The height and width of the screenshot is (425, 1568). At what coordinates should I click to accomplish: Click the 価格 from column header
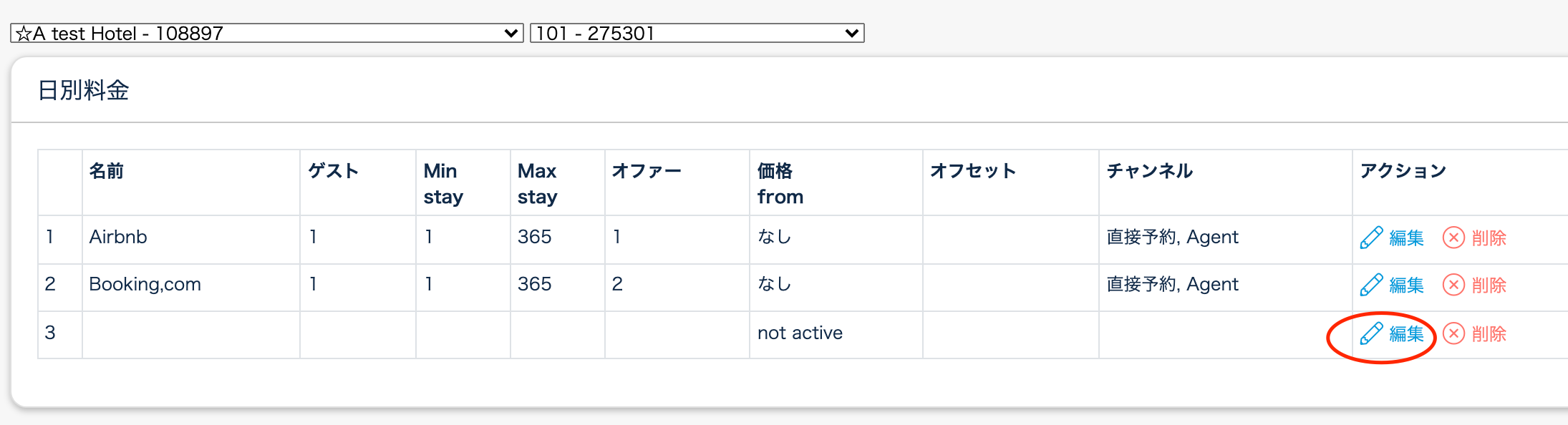[x=780, y=183]
